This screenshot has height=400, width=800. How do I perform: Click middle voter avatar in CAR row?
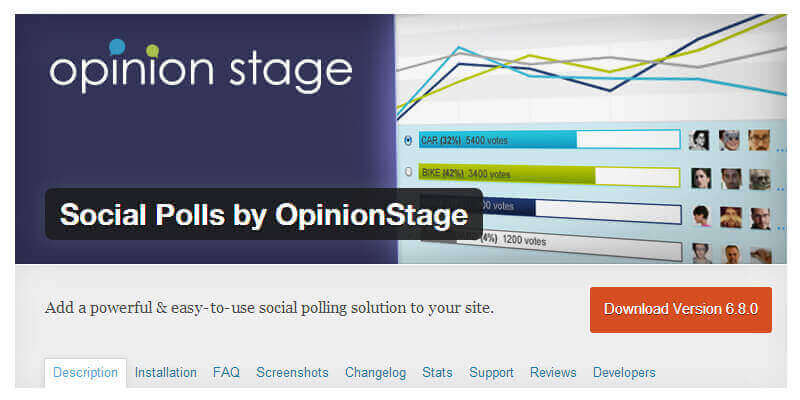pos(730,140)
